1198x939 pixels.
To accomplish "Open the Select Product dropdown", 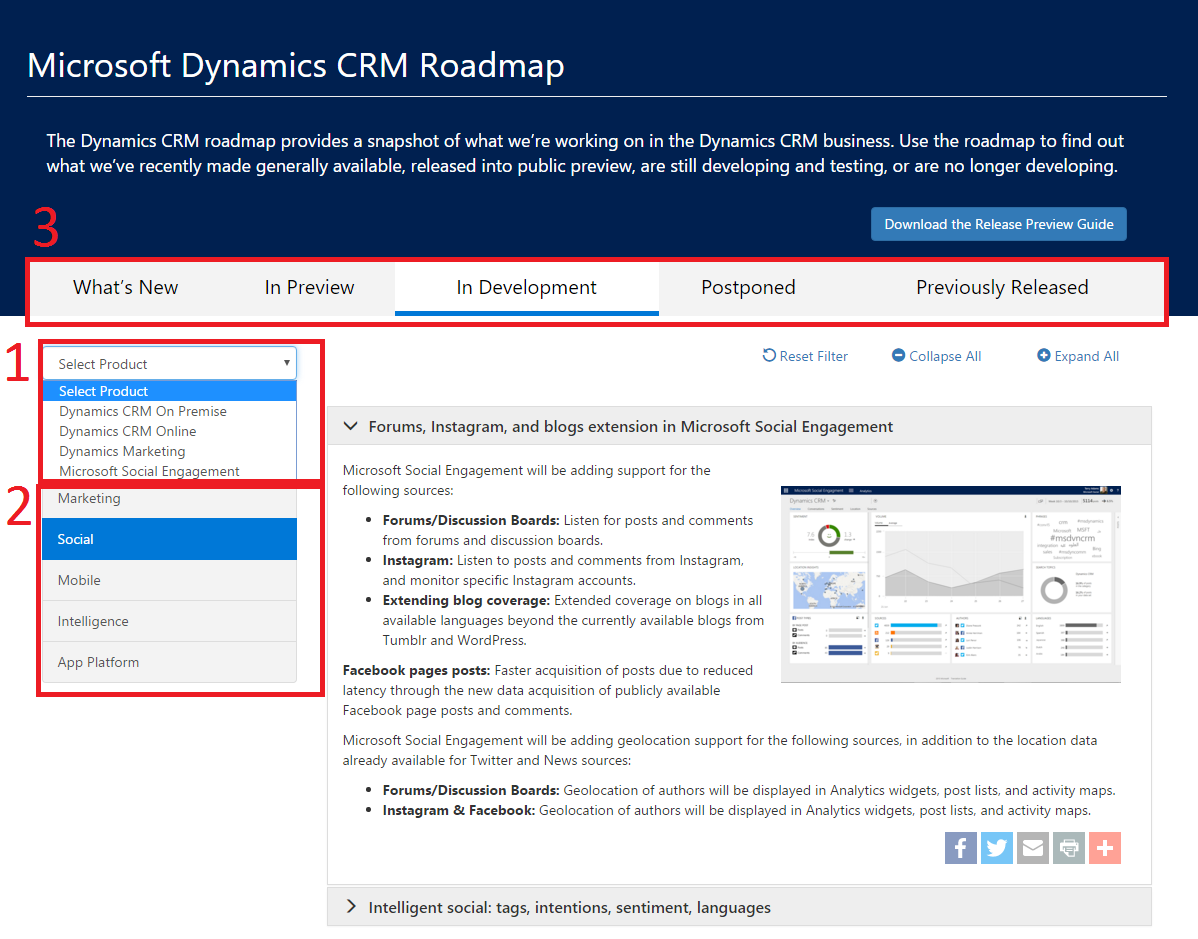I will (169, 364).
